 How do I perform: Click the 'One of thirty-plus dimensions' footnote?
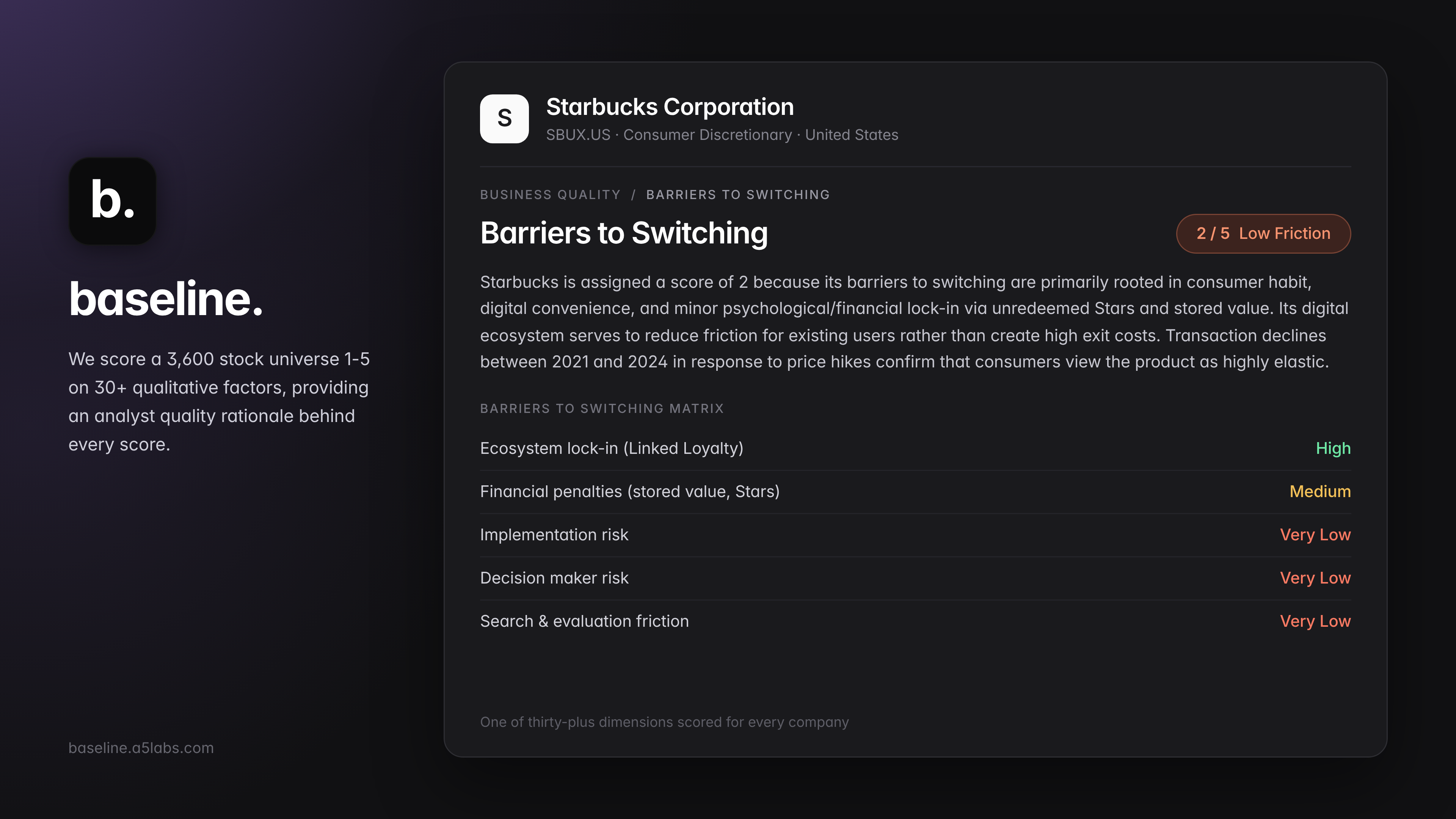coord(664,722)
